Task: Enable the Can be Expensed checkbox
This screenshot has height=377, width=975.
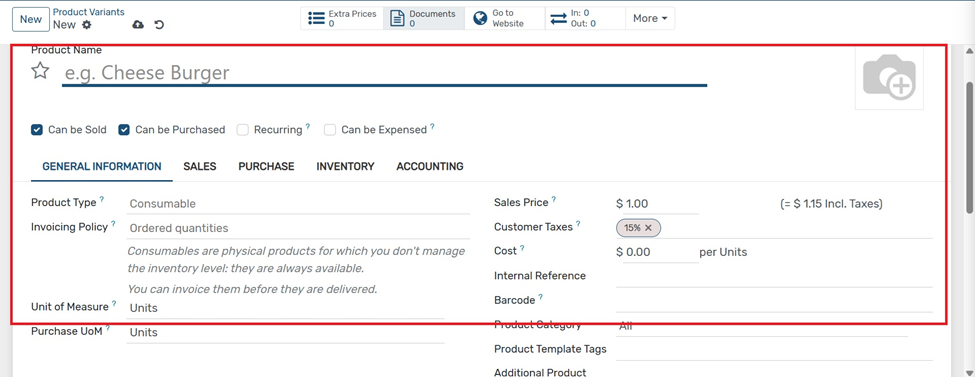Action: pos(330,130)
